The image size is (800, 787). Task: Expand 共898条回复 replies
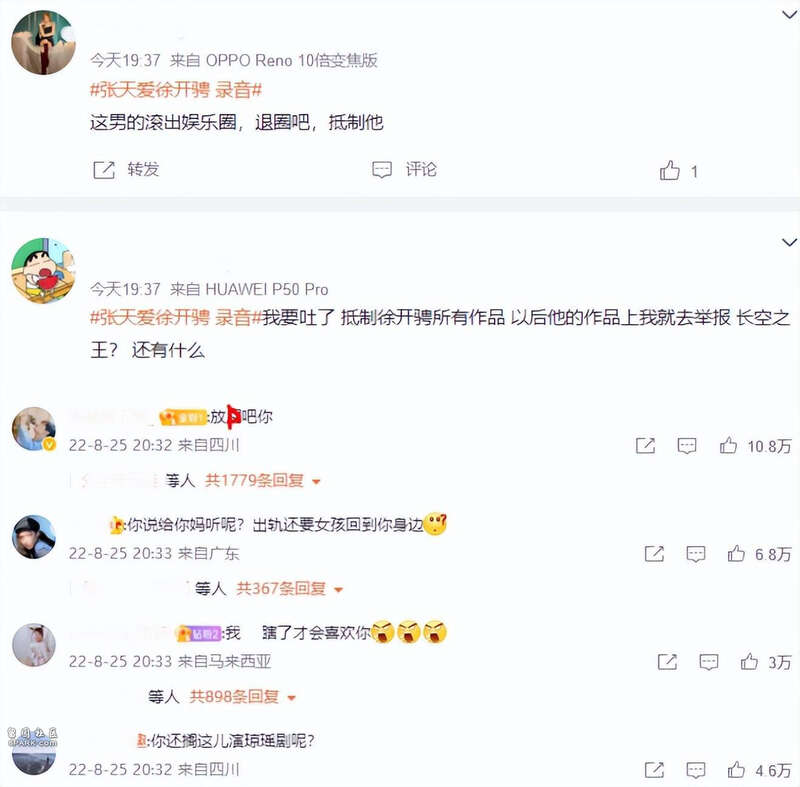point(242,697)
